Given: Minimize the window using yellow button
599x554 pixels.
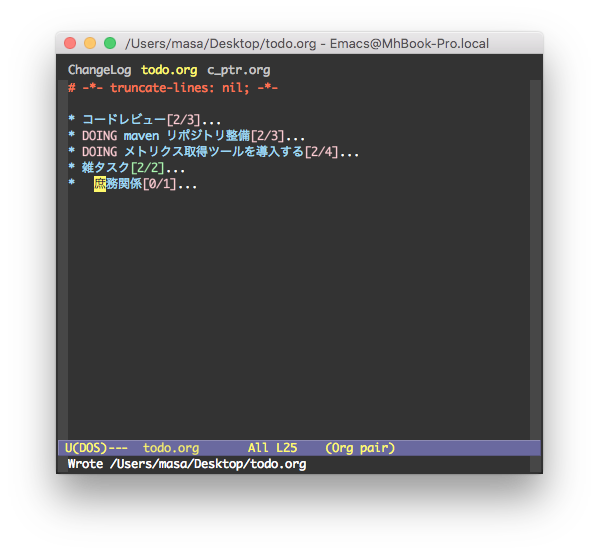Looking at the screenshot, I should 90,43.
